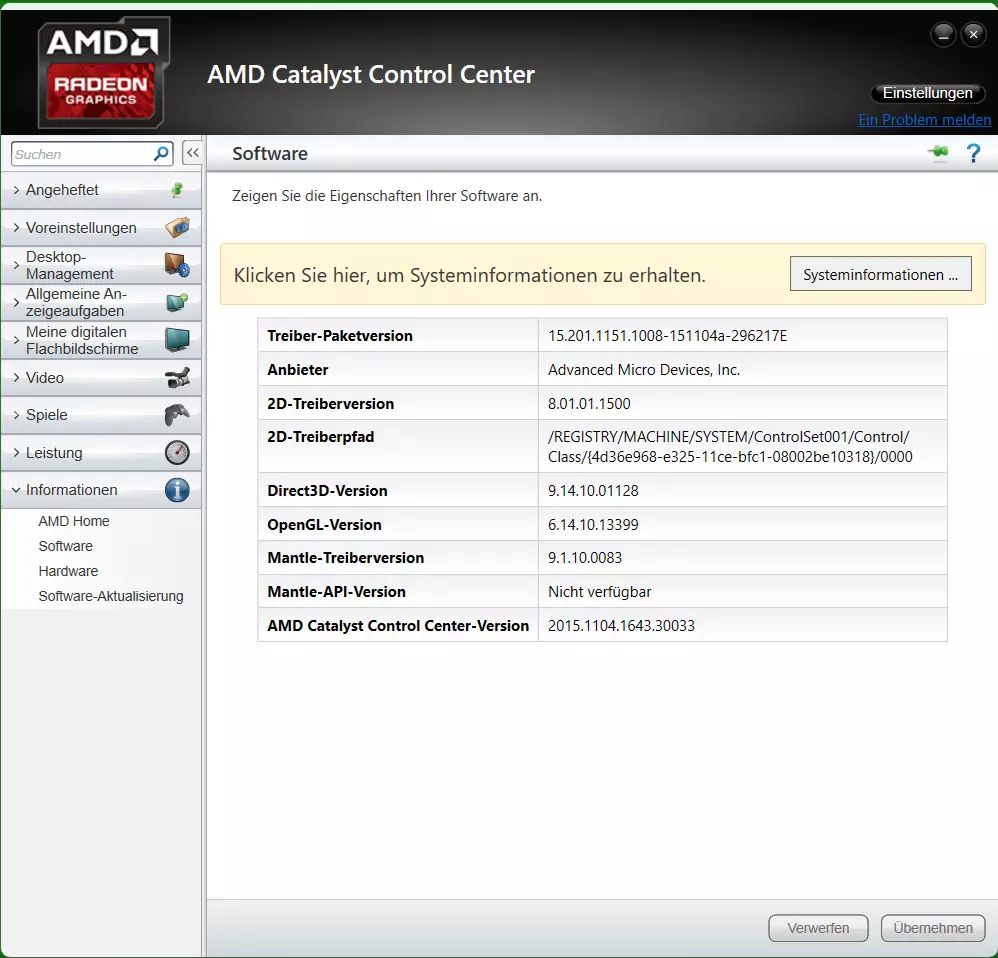Click the blue Informationen info icon
The image size is (998, 958).
(177, 490)
